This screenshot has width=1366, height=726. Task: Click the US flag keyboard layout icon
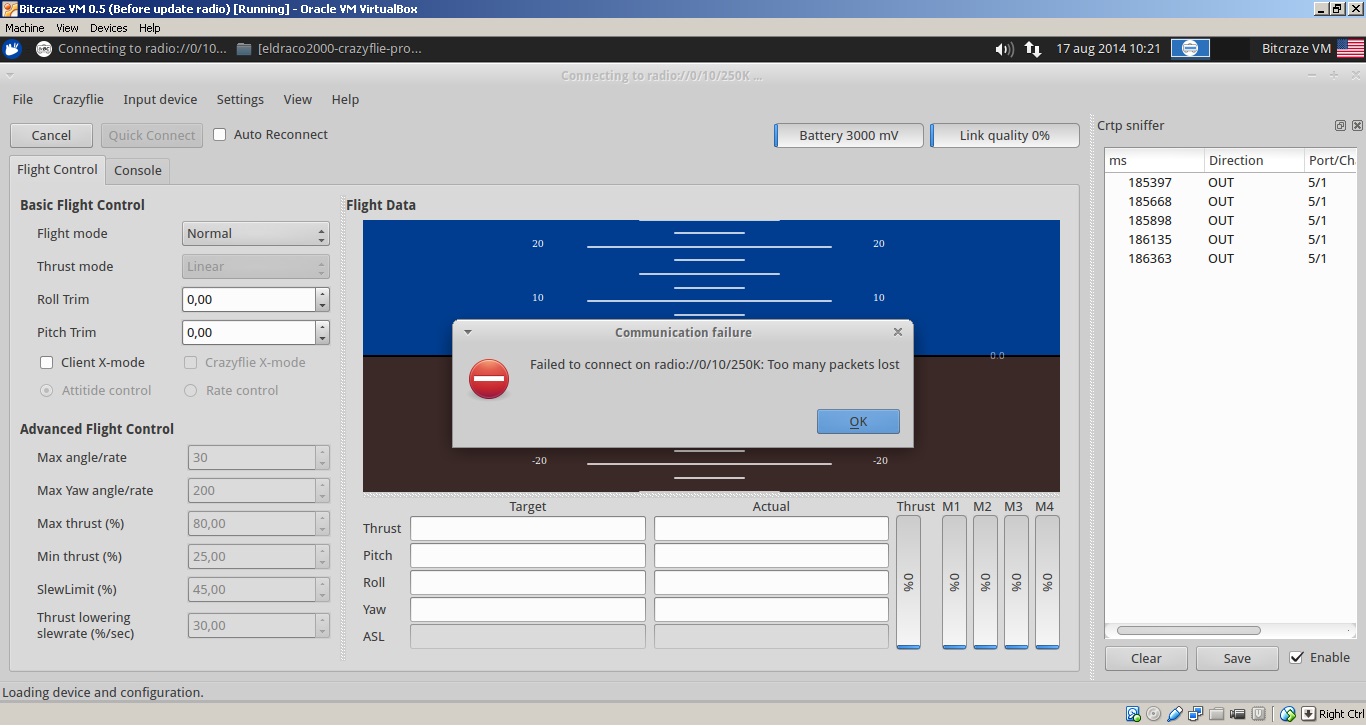pyautogui.click(x=1350, y=48)
